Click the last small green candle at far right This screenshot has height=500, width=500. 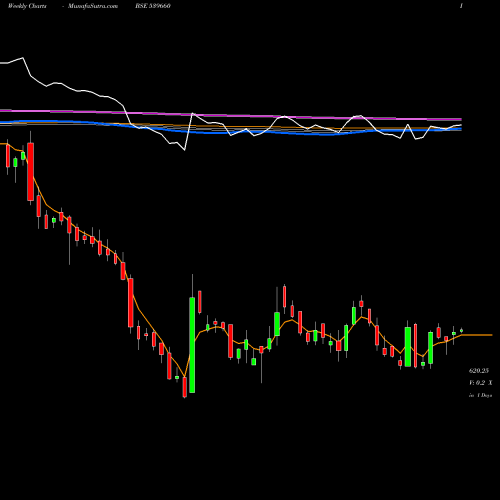[462, 330]
